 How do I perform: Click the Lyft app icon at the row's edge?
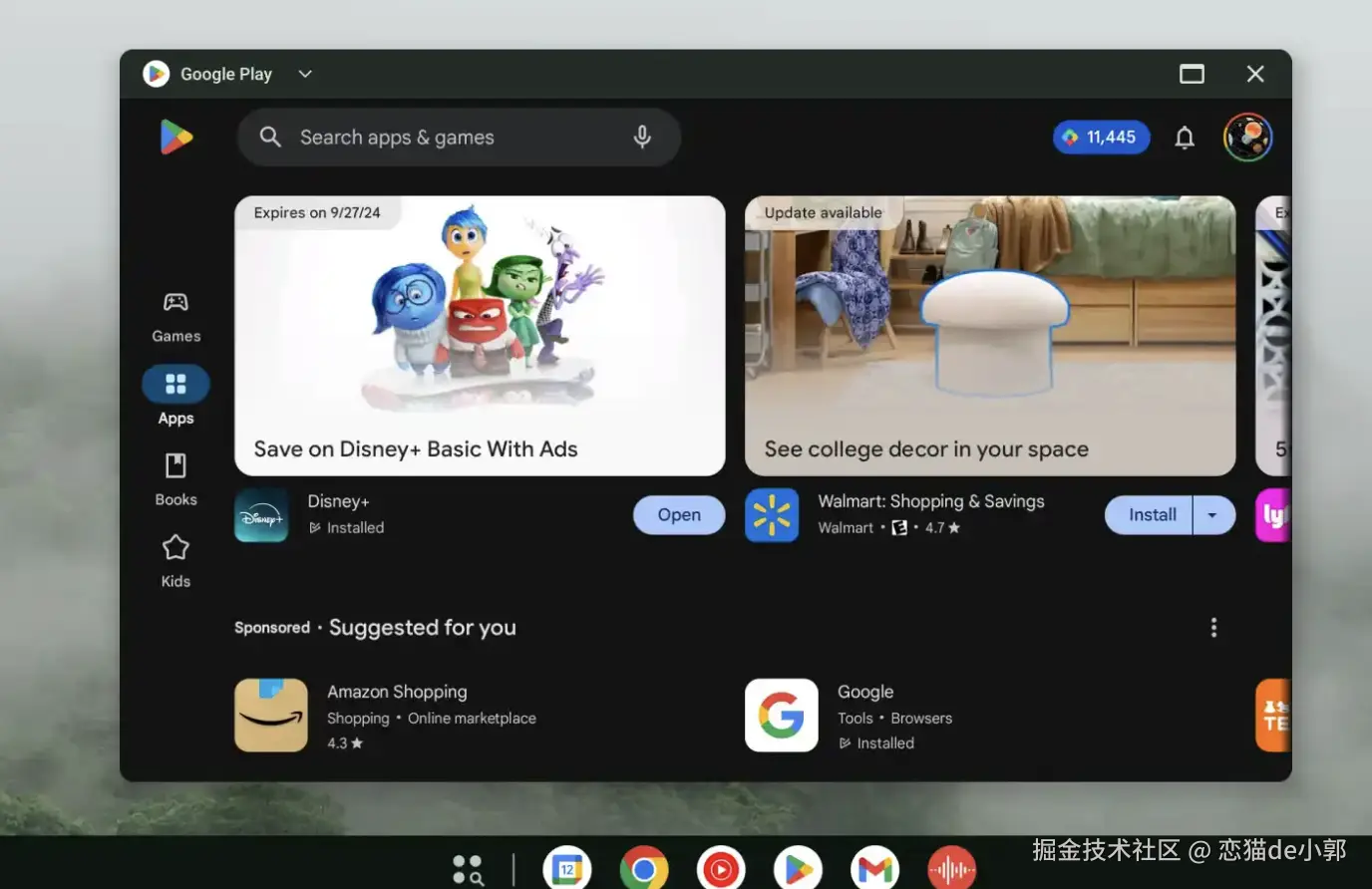[x=1273, y=515]
